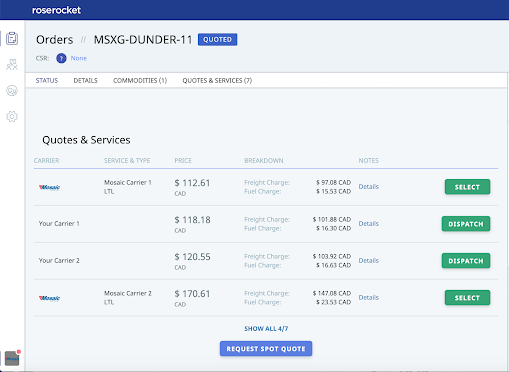Image resolution: width=509 pixels, height=372 pixels.
Task: Open the QUOTES & SERVICES (7) tab
Action: [217, 81]
